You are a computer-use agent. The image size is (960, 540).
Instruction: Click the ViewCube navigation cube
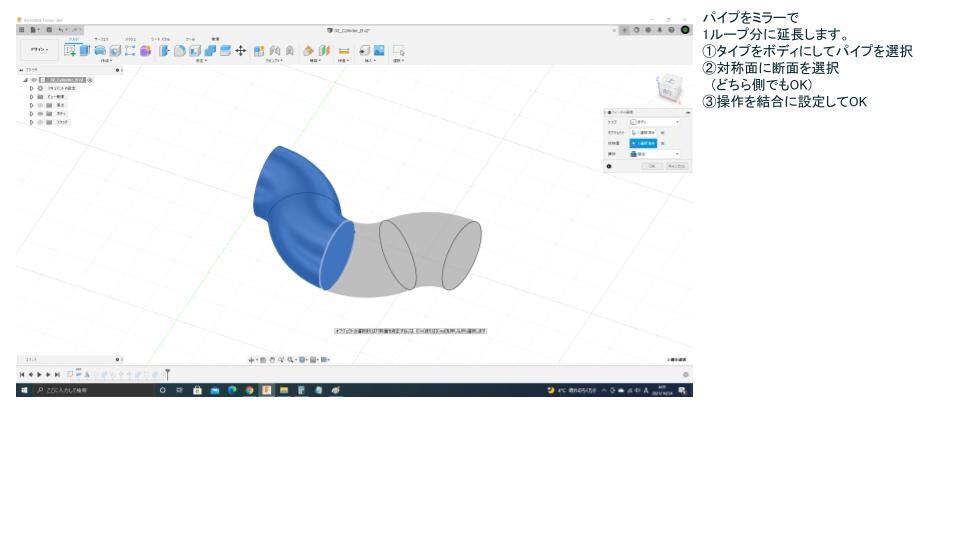pos(668,88)
